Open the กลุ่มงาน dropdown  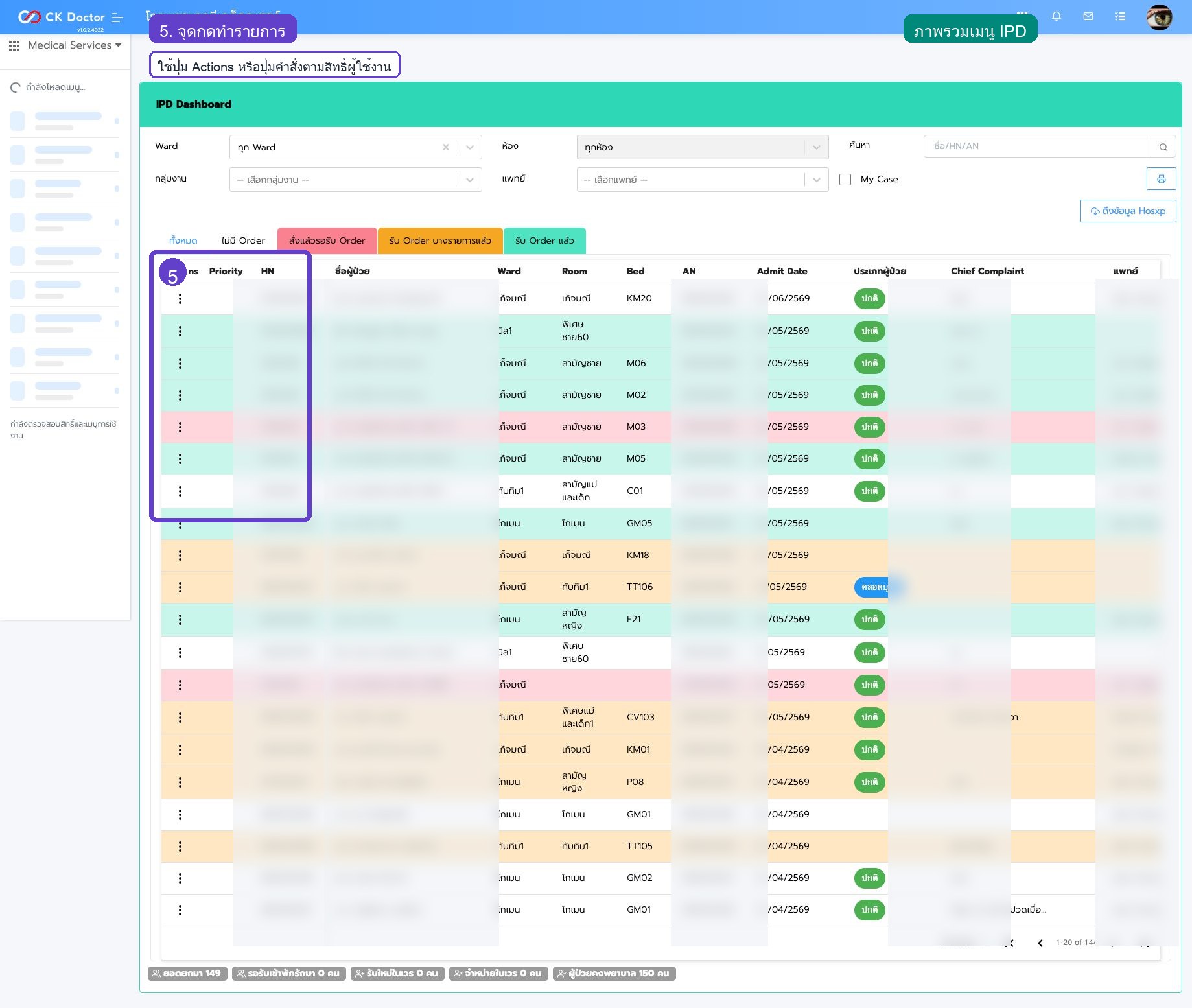tap(355, 180)
